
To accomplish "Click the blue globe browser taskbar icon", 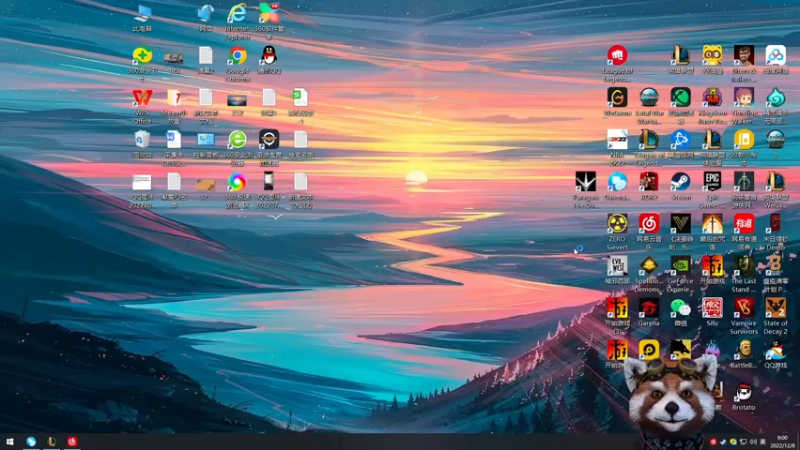I will (x=31, y=442).
